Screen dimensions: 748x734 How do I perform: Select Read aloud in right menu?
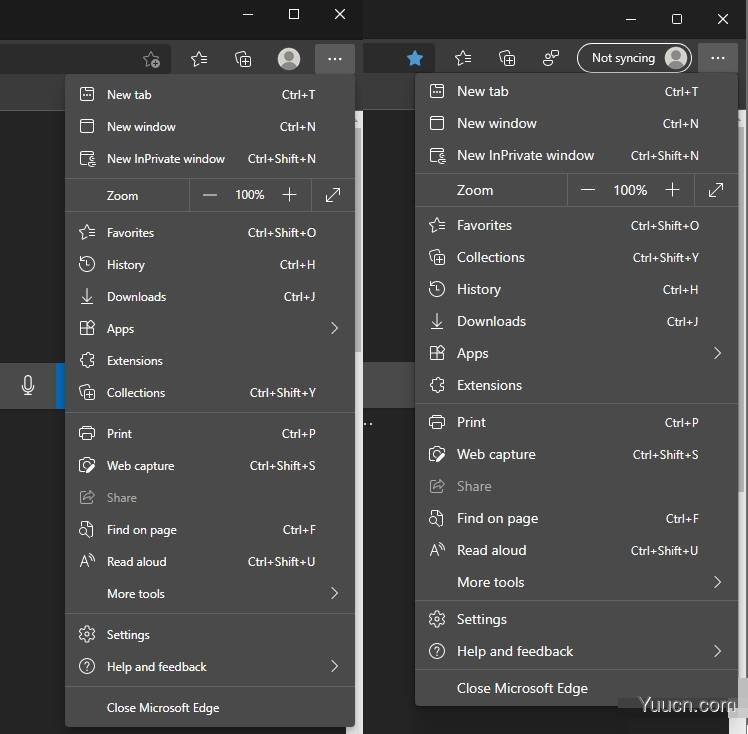pyautogui.click(x=577, y=550)
